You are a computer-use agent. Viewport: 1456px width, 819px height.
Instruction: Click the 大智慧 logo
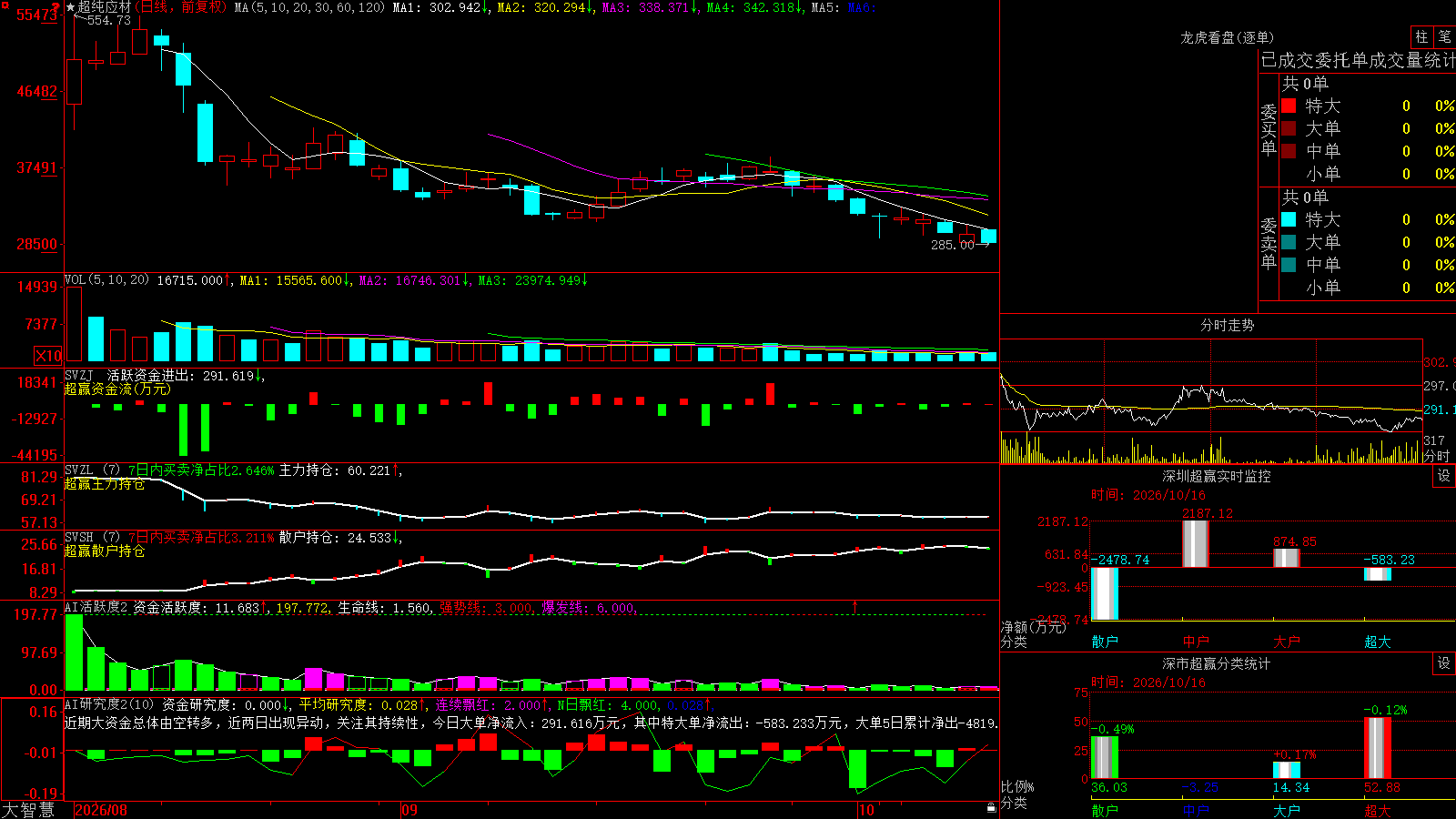click(x=28, y=810)
